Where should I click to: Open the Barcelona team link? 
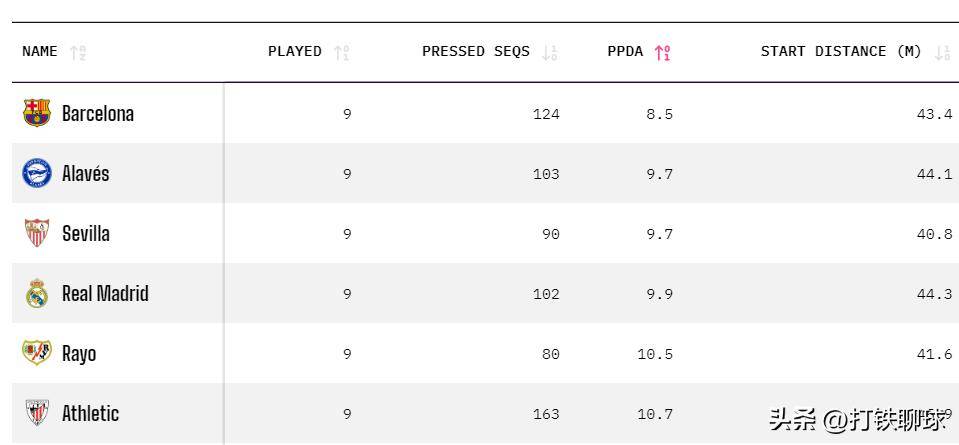click(98, 113)
